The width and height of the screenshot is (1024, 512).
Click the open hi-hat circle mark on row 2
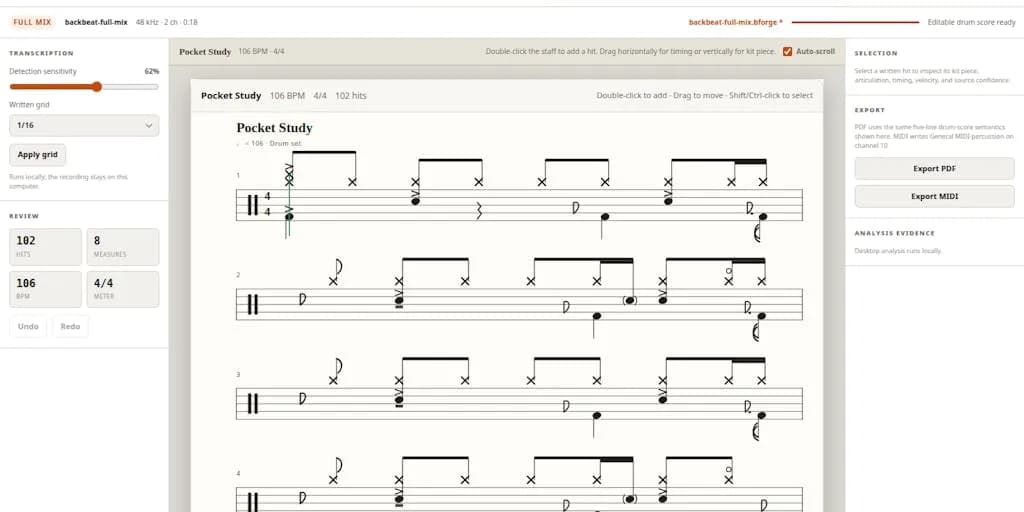[729, 270]
